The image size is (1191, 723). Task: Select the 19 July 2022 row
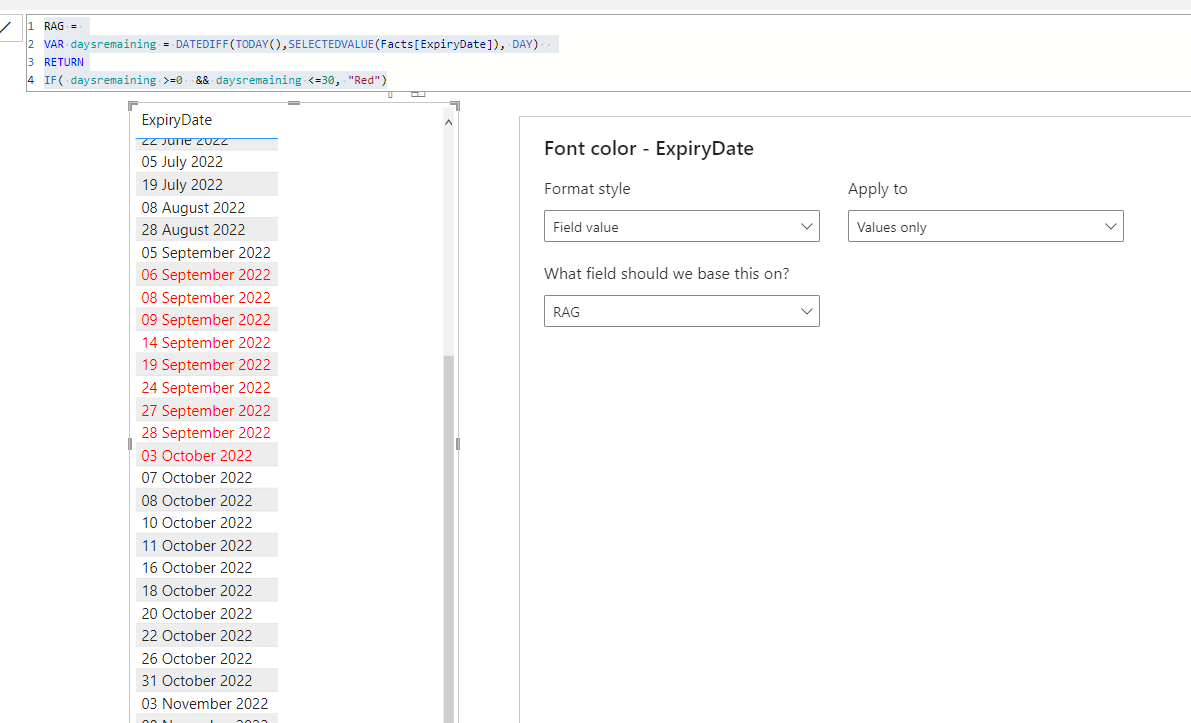pos(207,185)
